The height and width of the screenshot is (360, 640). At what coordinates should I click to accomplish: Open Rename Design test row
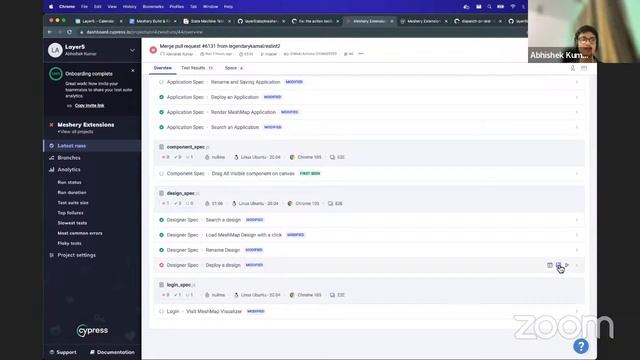[369, 250]
